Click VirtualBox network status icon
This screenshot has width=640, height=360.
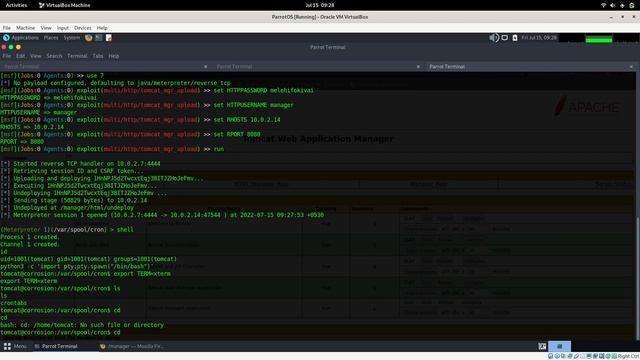pos(570,356)
